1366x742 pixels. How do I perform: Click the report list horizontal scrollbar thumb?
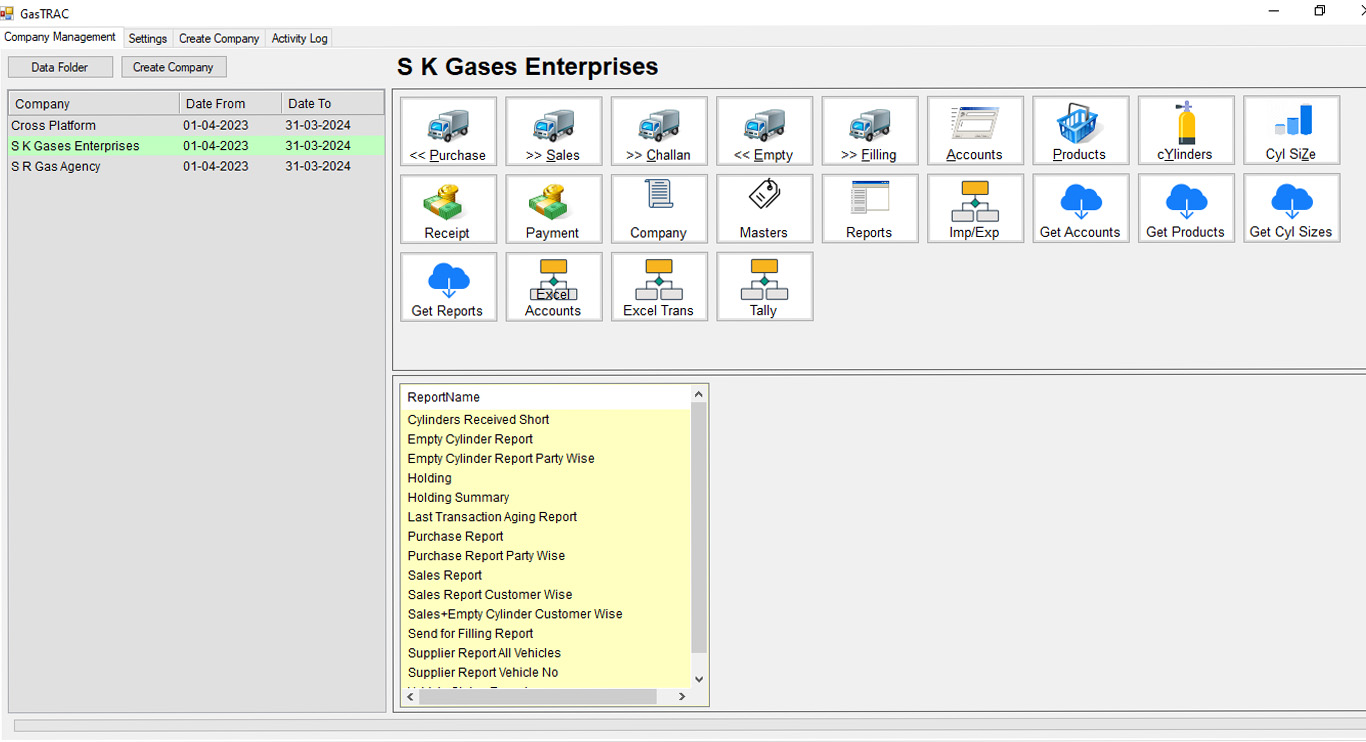[538, 697]
